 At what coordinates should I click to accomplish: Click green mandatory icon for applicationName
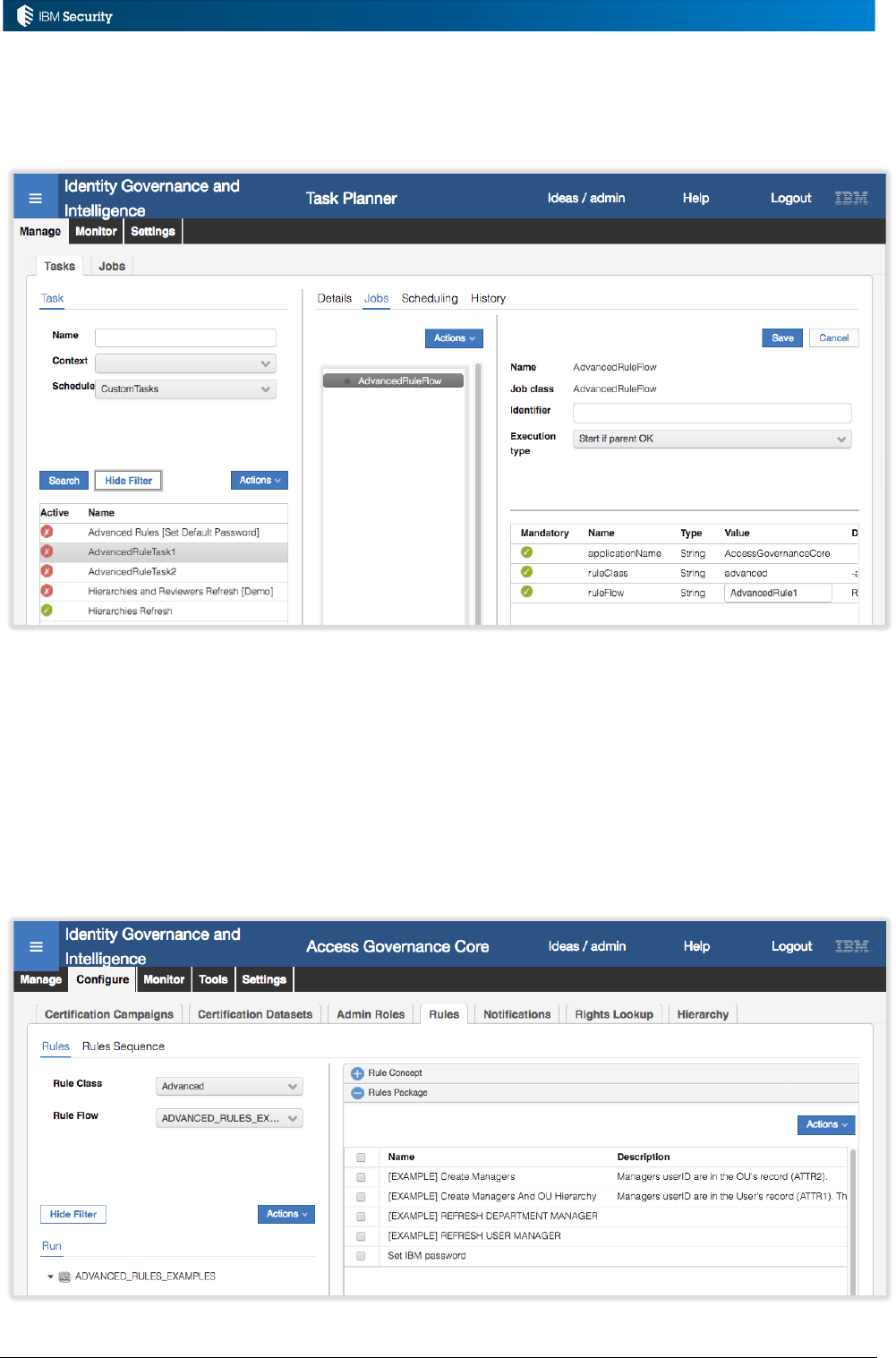[526, 552]
